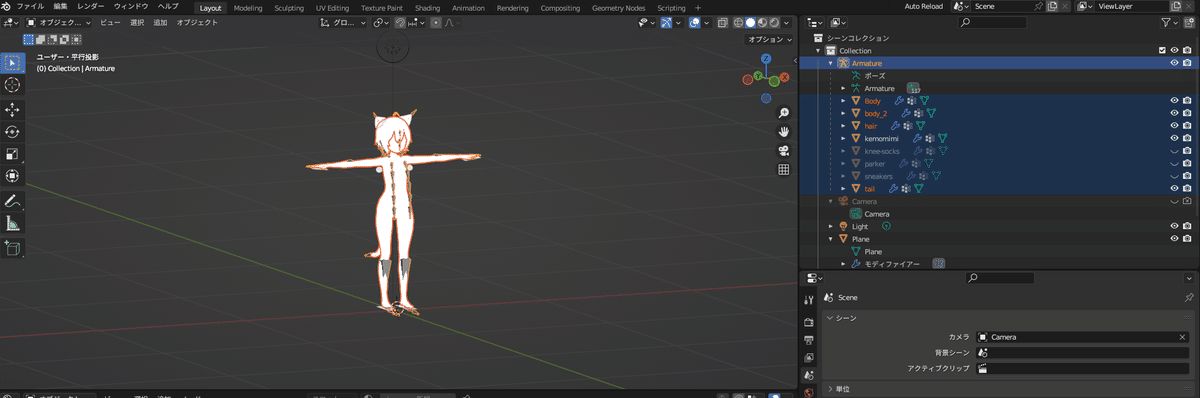Click the Z axis on navigation gizmo

click(x=766, y=60)
